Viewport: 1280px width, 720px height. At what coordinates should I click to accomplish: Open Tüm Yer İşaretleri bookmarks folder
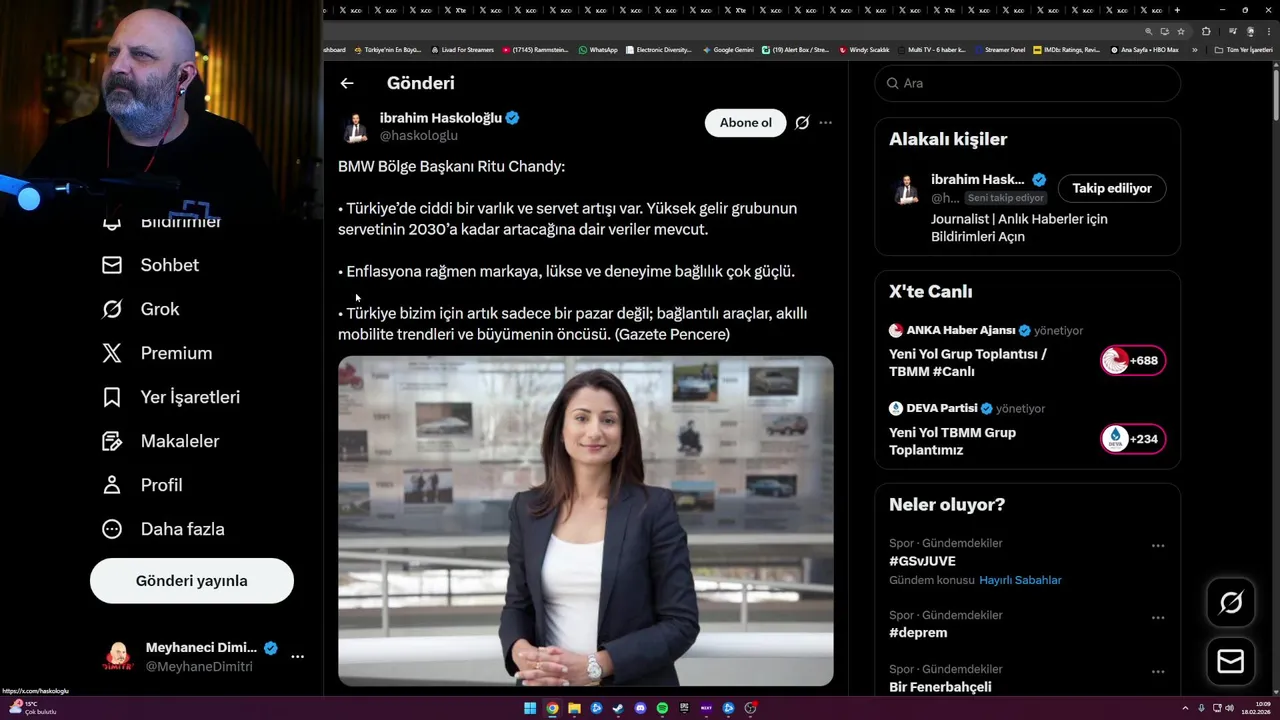1243,49
